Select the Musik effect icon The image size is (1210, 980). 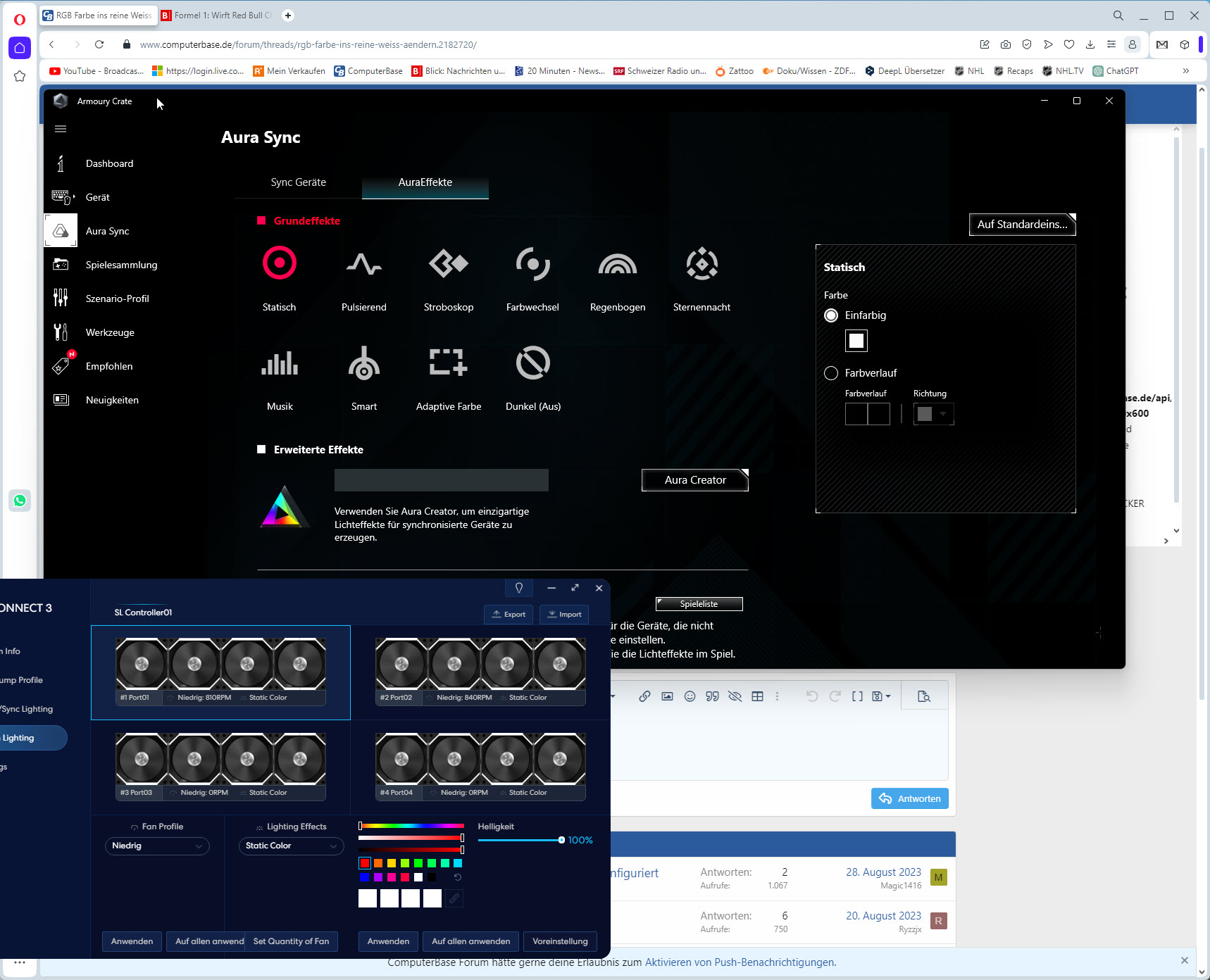(280, 363)
